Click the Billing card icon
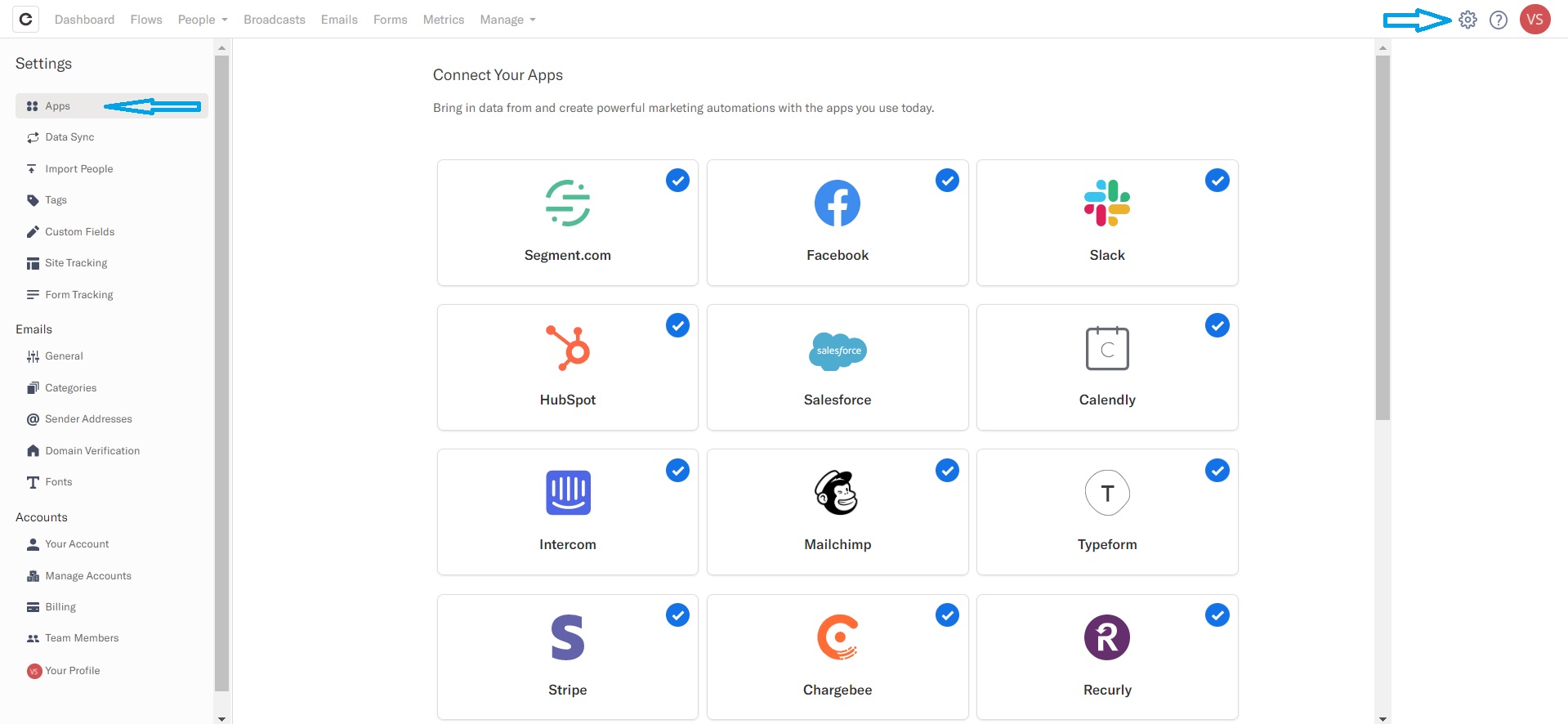 point(33,607)
